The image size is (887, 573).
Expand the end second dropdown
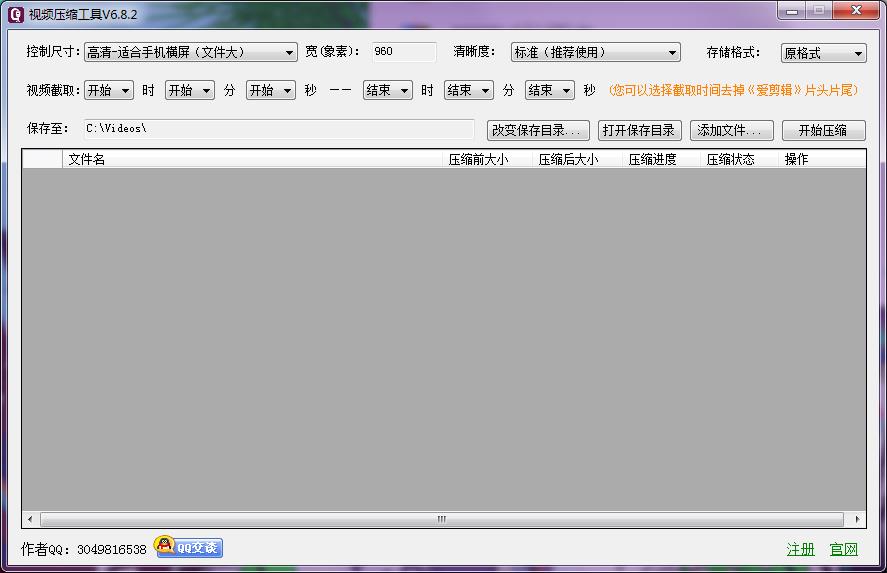click(x=550, y=90)
